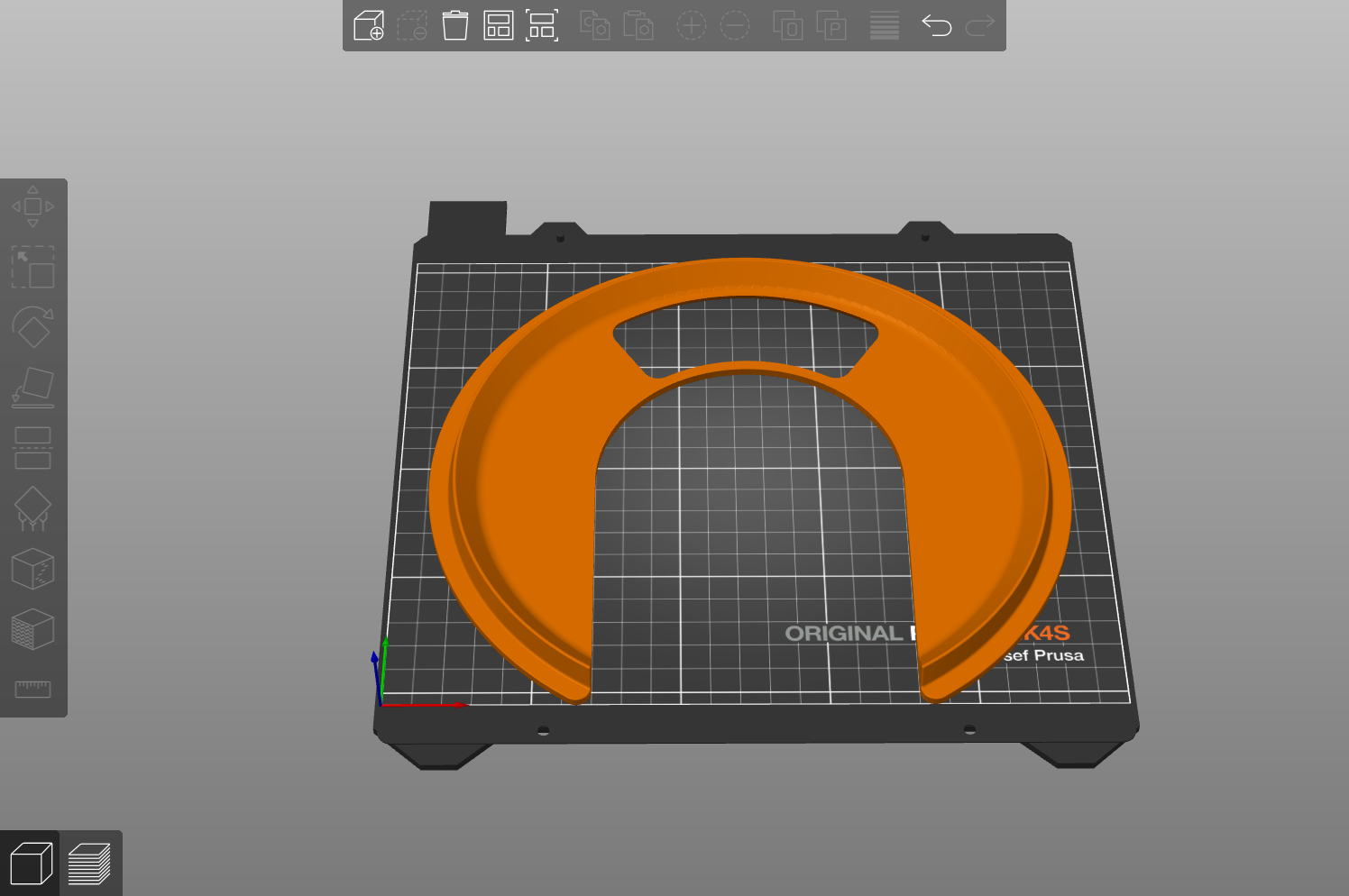Switch to the sliced layers preview
Image resolution: width=1349 pixels, height=896 pixels.
click(x=90, y=864)
